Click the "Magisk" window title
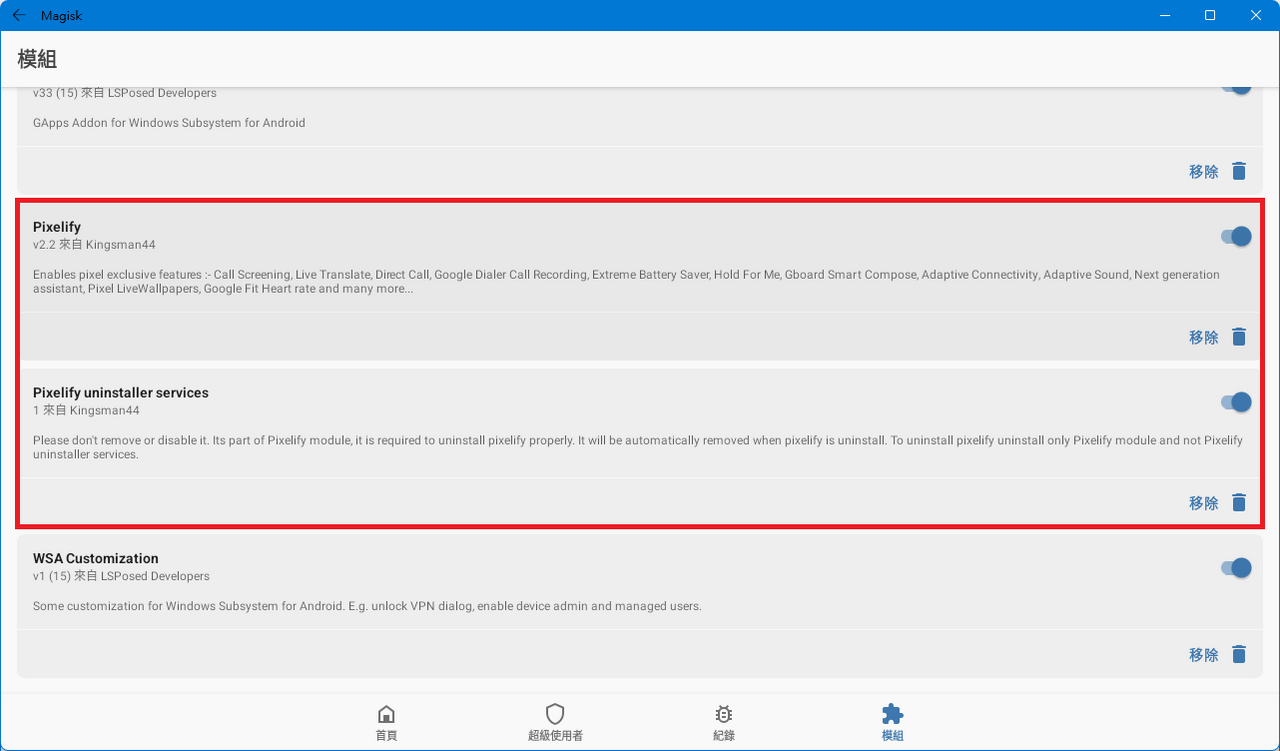1280x751 pixels. click(62, 16)
